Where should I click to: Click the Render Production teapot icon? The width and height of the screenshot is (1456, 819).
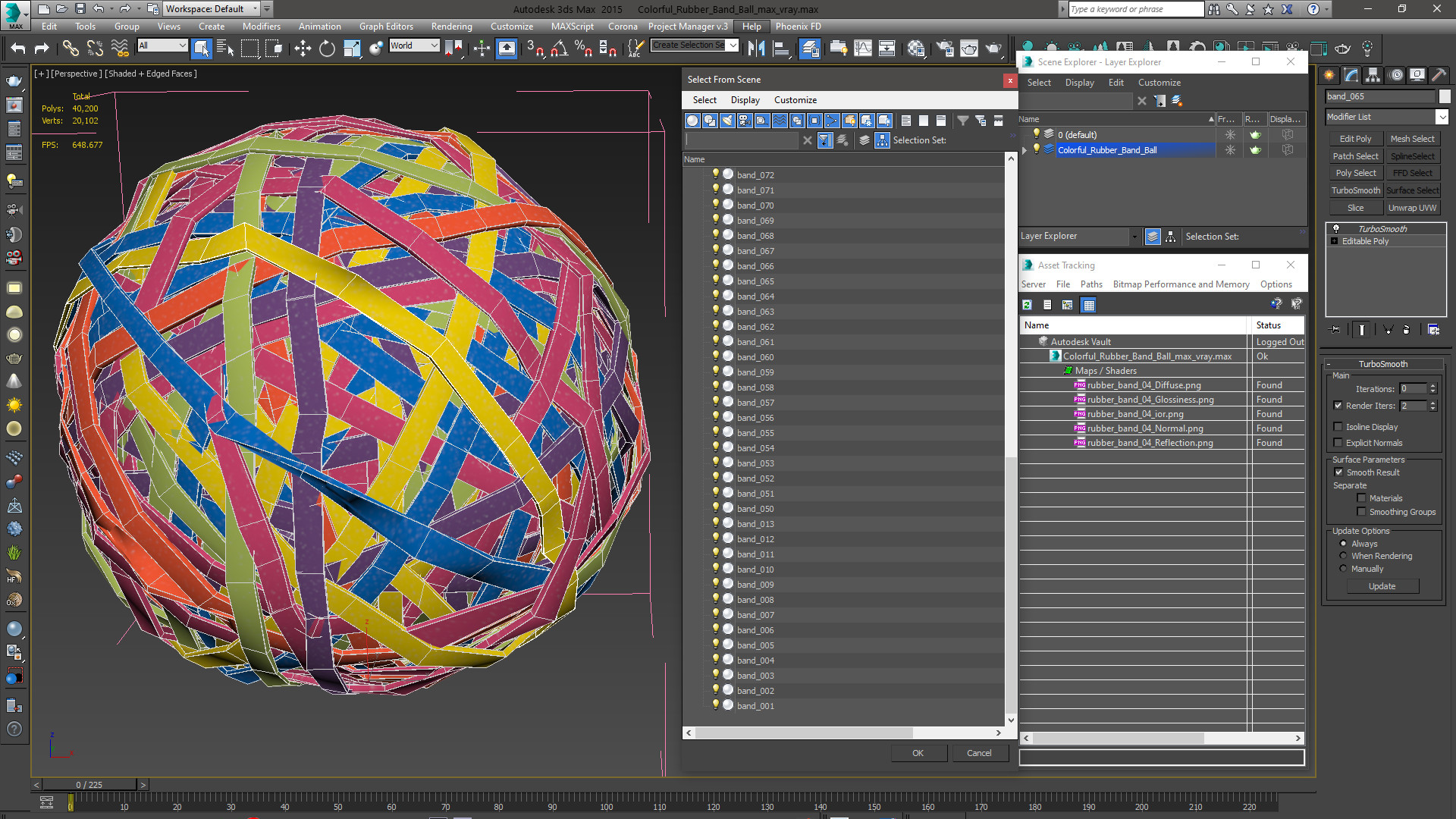(993, 49)
